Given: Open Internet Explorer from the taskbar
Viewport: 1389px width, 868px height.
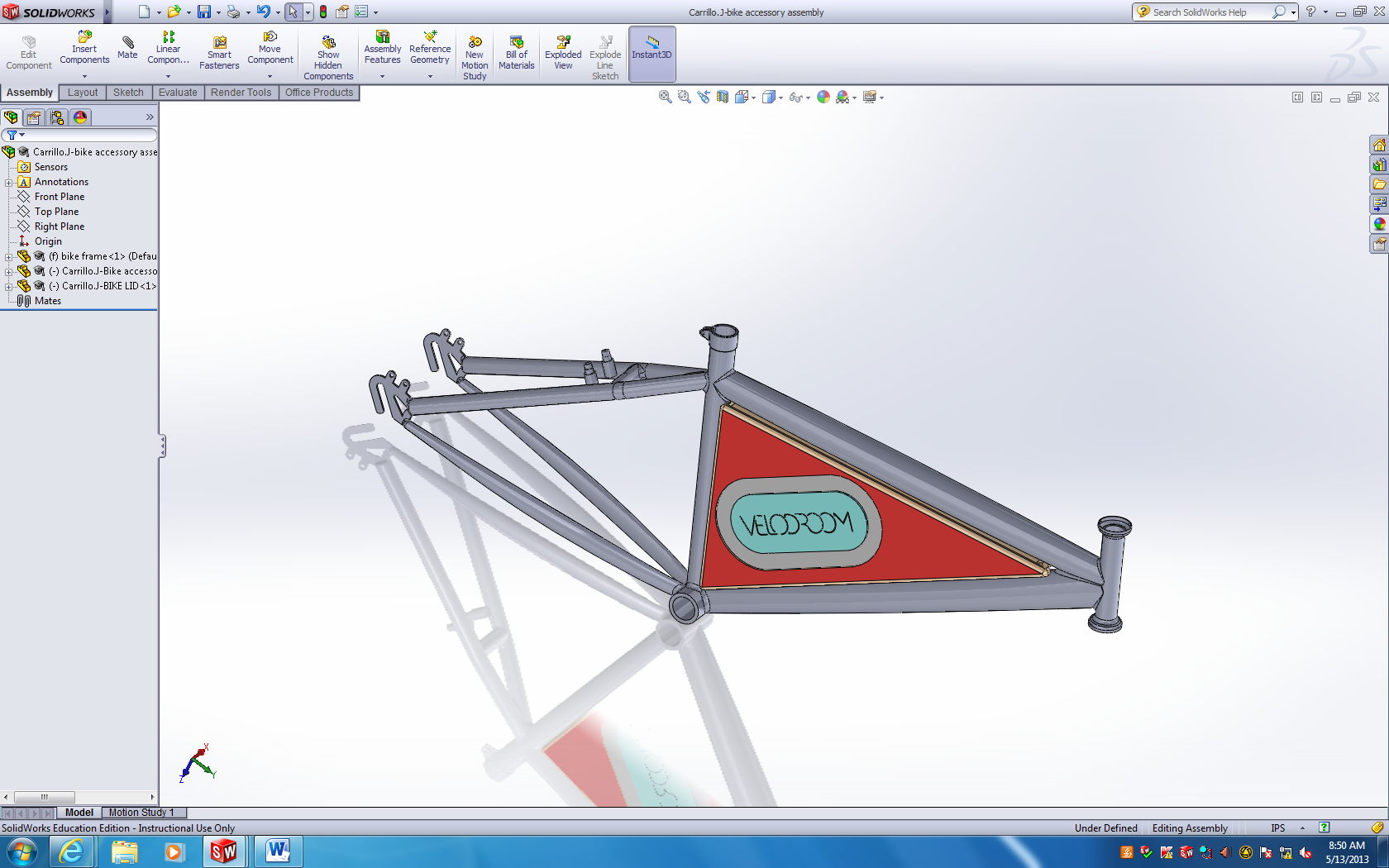Looking at the screenshot, I should 72,851.
